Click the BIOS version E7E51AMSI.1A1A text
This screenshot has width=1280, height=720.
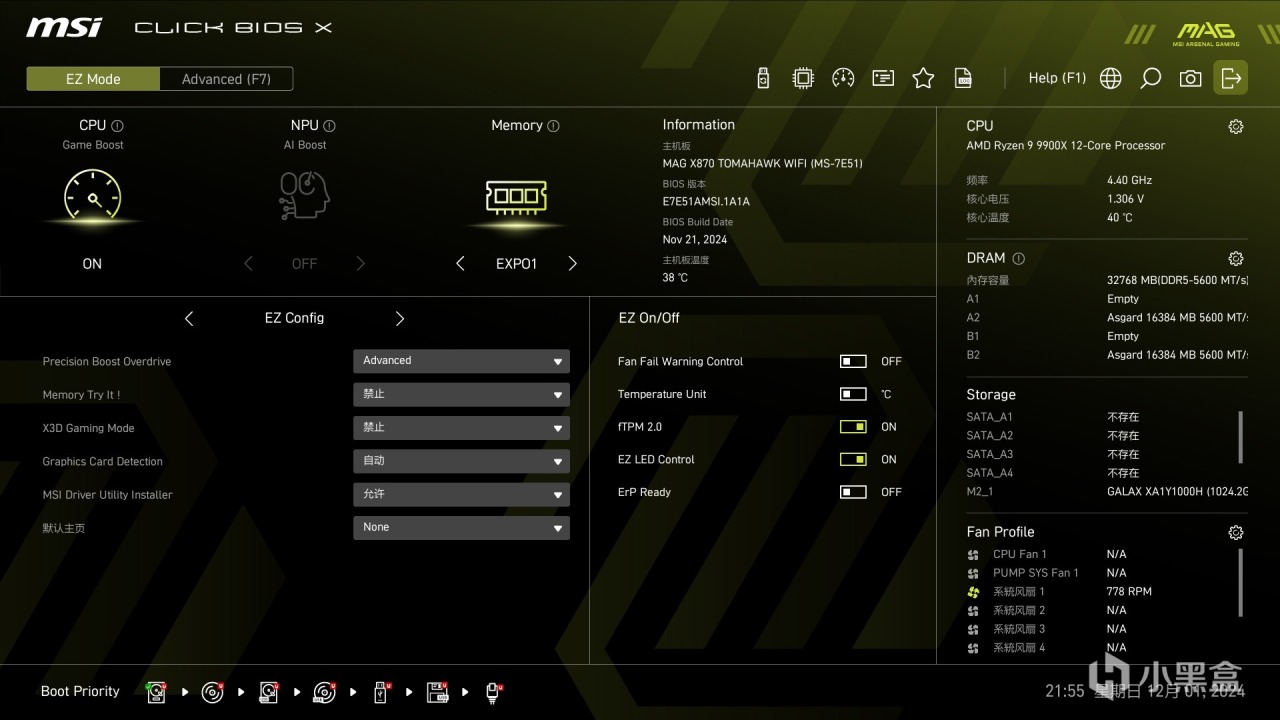(x=706, y=201)
